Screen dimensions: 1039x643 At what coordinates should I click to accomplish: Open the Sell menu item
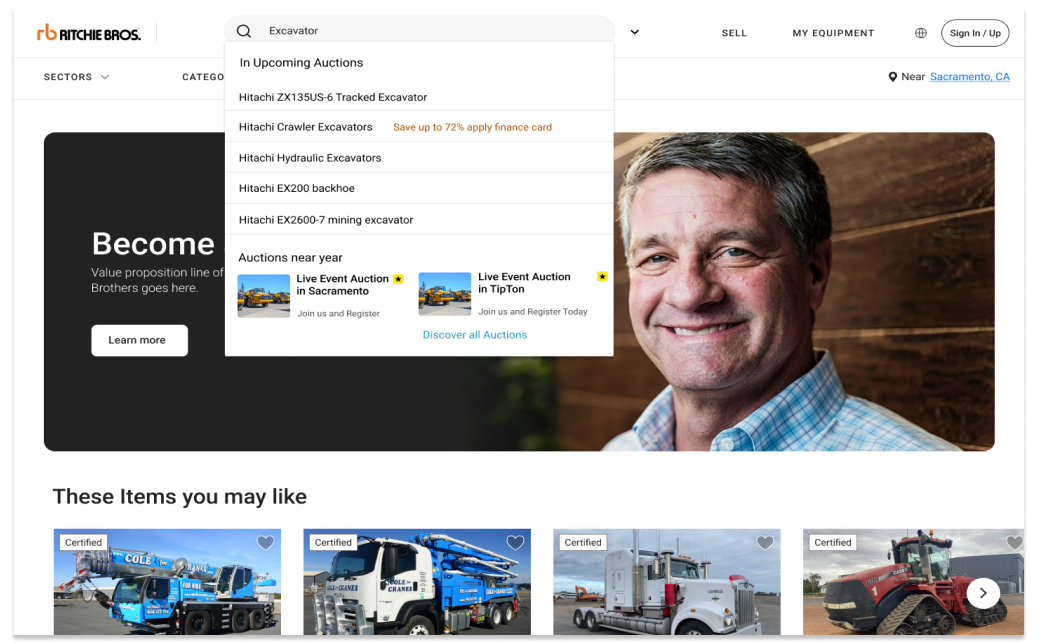tap(734, 33)
